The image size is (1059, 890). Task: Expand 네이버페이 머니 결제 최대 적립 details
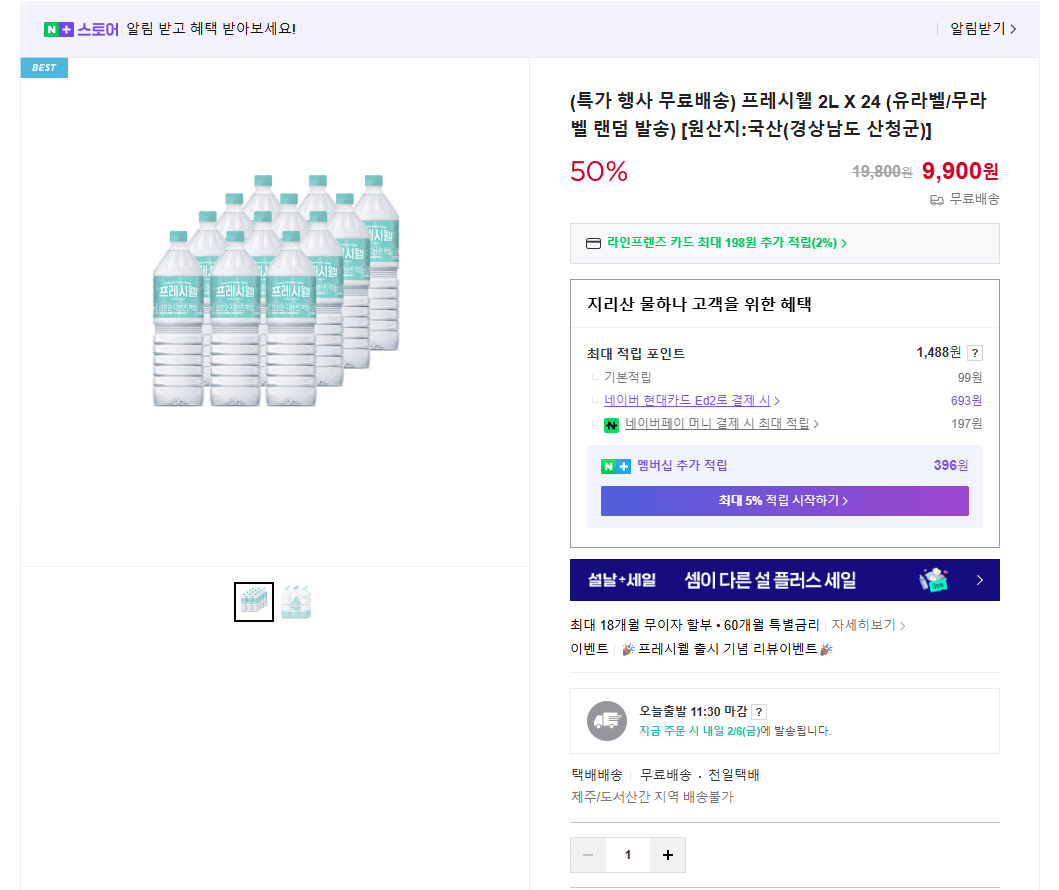(x=815, y=424)
